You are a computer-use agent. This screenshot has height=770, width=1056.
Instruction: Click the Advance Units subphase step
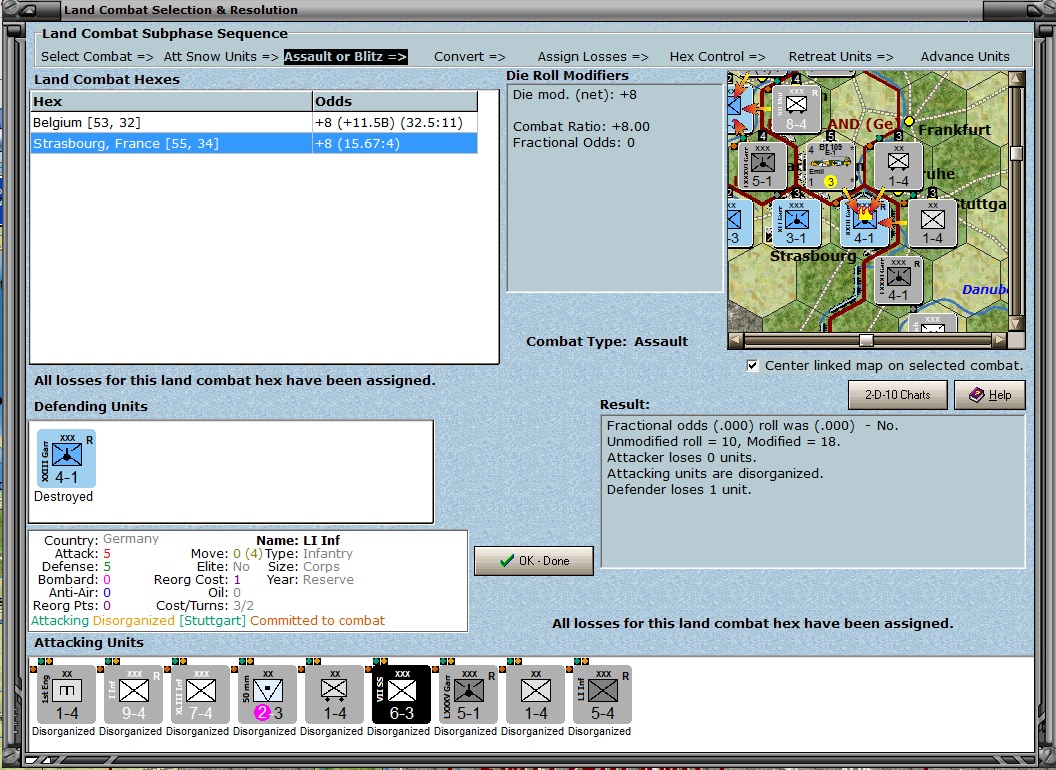pyautogui.click(x=965, y=57)
